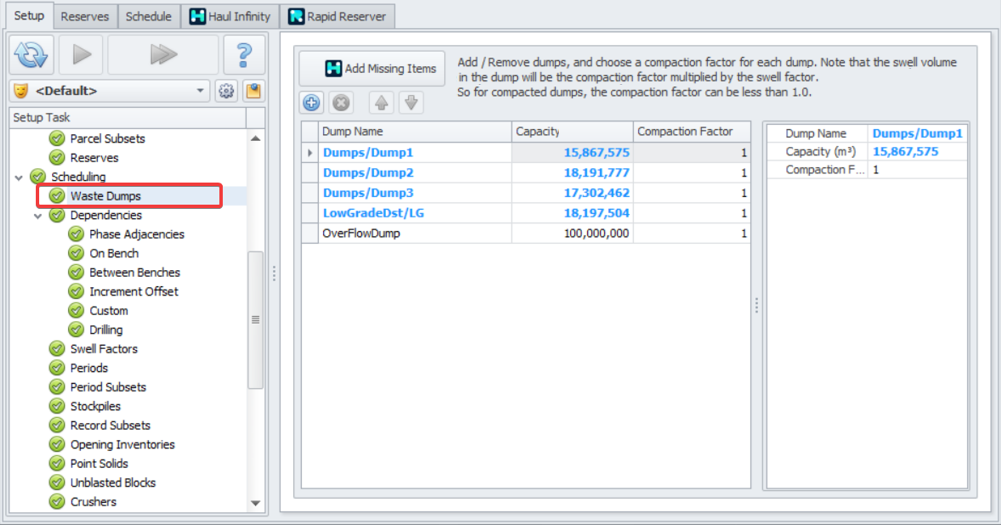The height and width of the screenshot is (525, 1001).
Task: Click the refresh arrows icon
Action: (31, 55)
